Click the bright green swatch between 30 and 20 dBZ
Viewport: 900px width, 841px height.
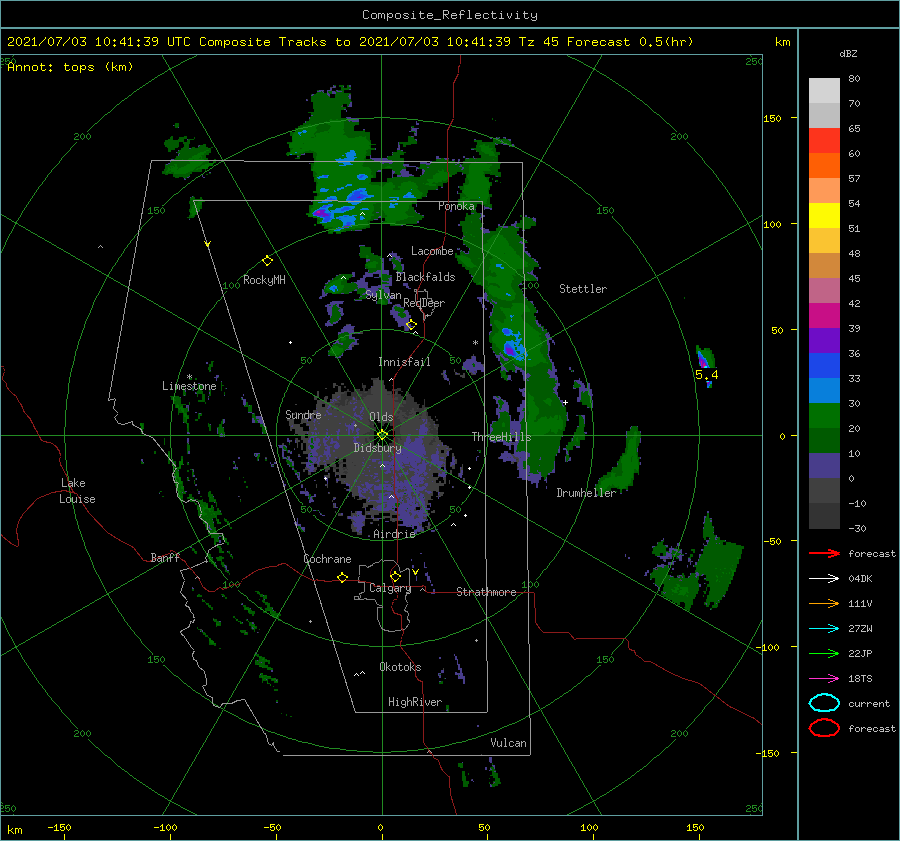(824, 416)
